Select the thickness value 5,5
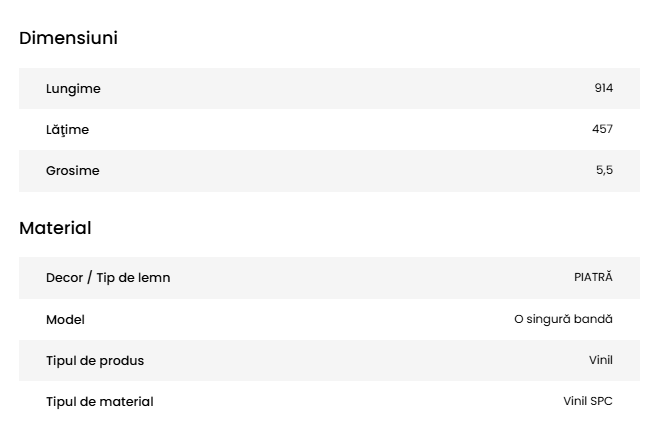 click(x=604, y=171)
